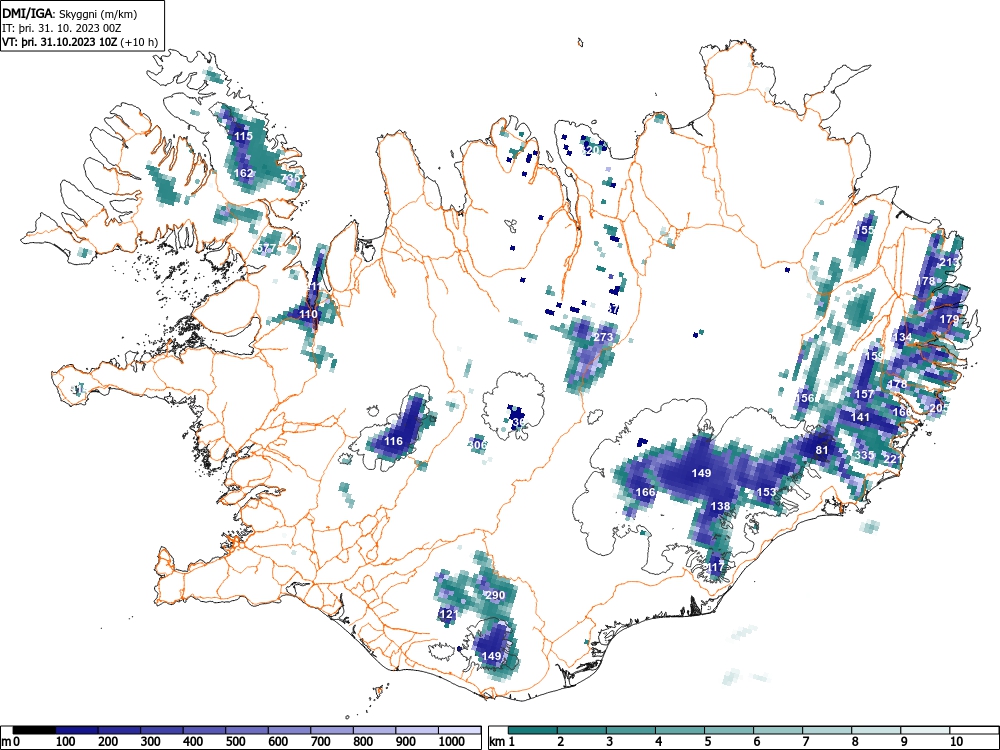1000x750 pixels.
Task: Click the '335' visibility value on the map
Action: (864, 455)
